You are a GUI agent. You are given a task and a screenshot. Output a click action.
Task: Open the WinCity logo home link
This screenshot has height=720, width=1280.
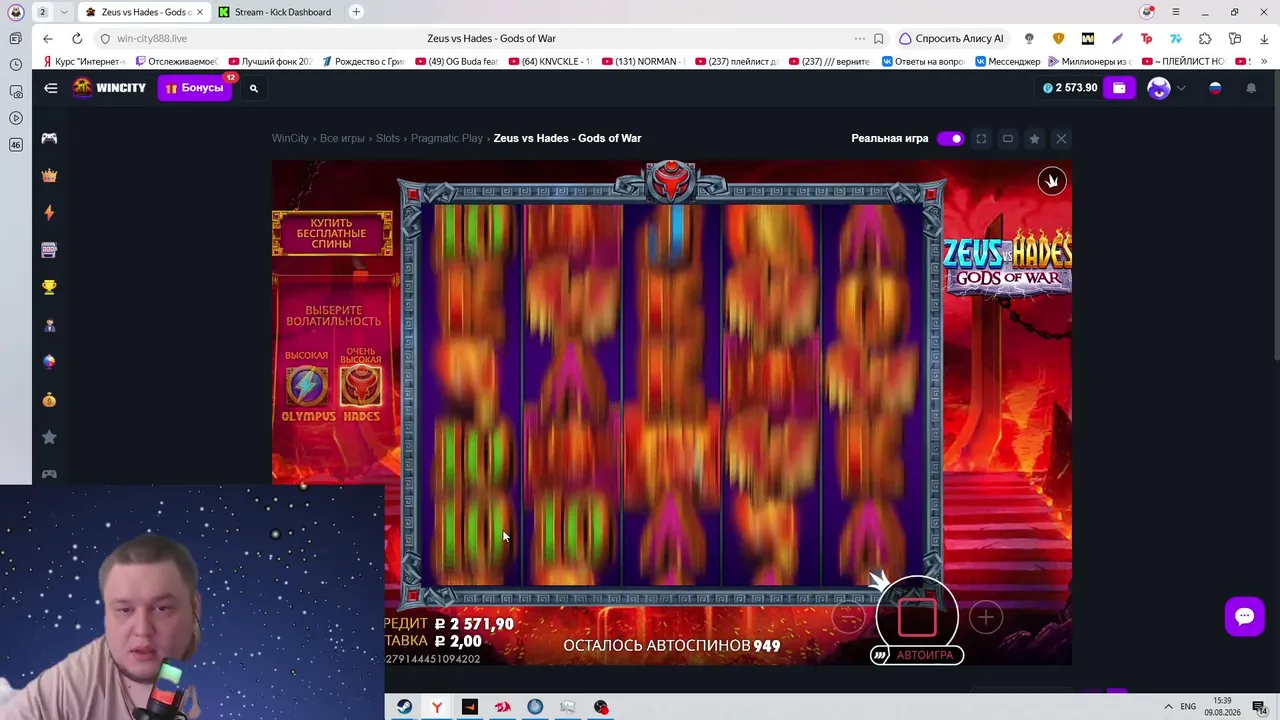pos(109,88)
